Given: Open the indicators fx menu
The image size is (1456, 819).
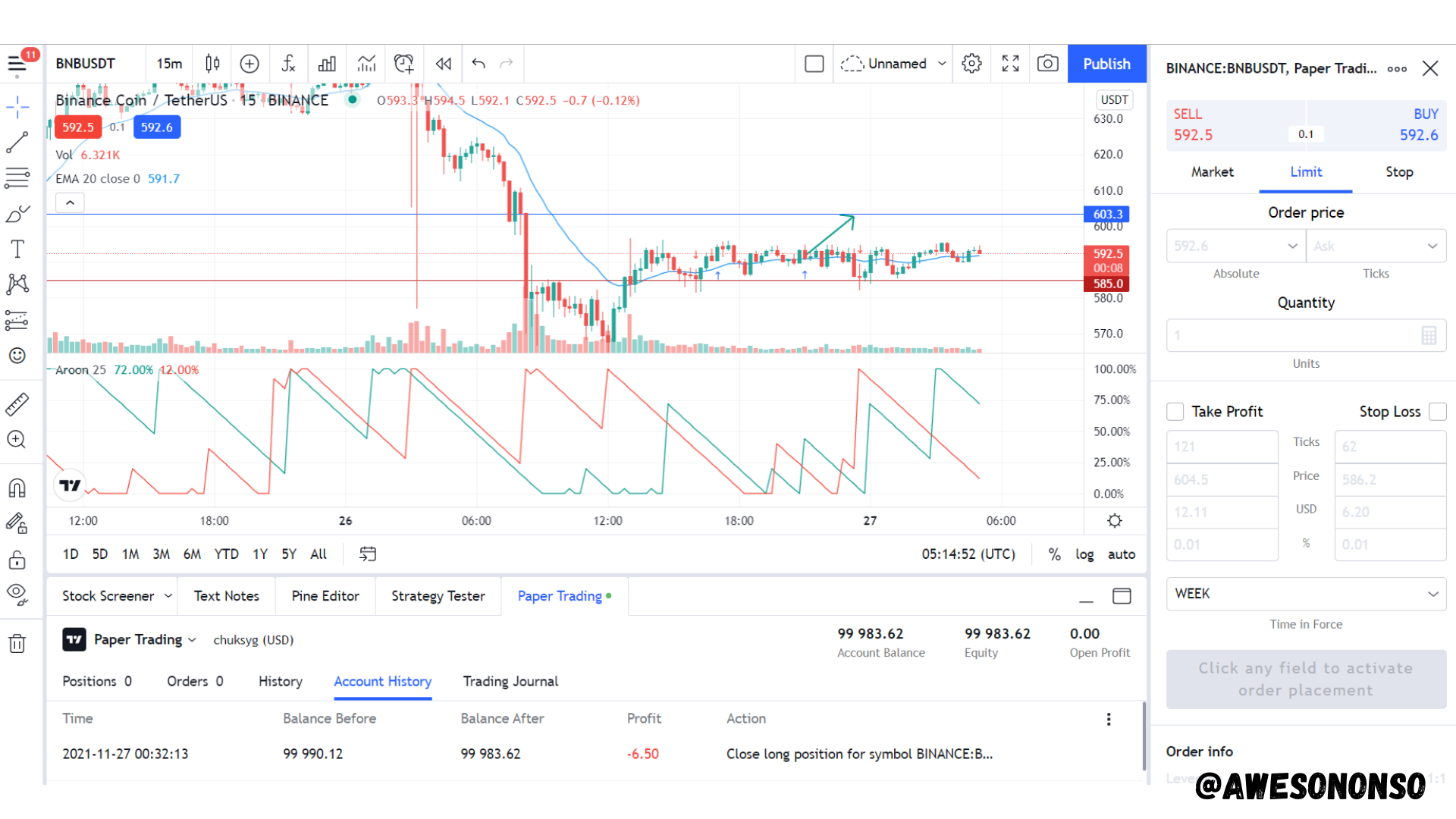Looking at the screenshot, I should tap(288, 64).
